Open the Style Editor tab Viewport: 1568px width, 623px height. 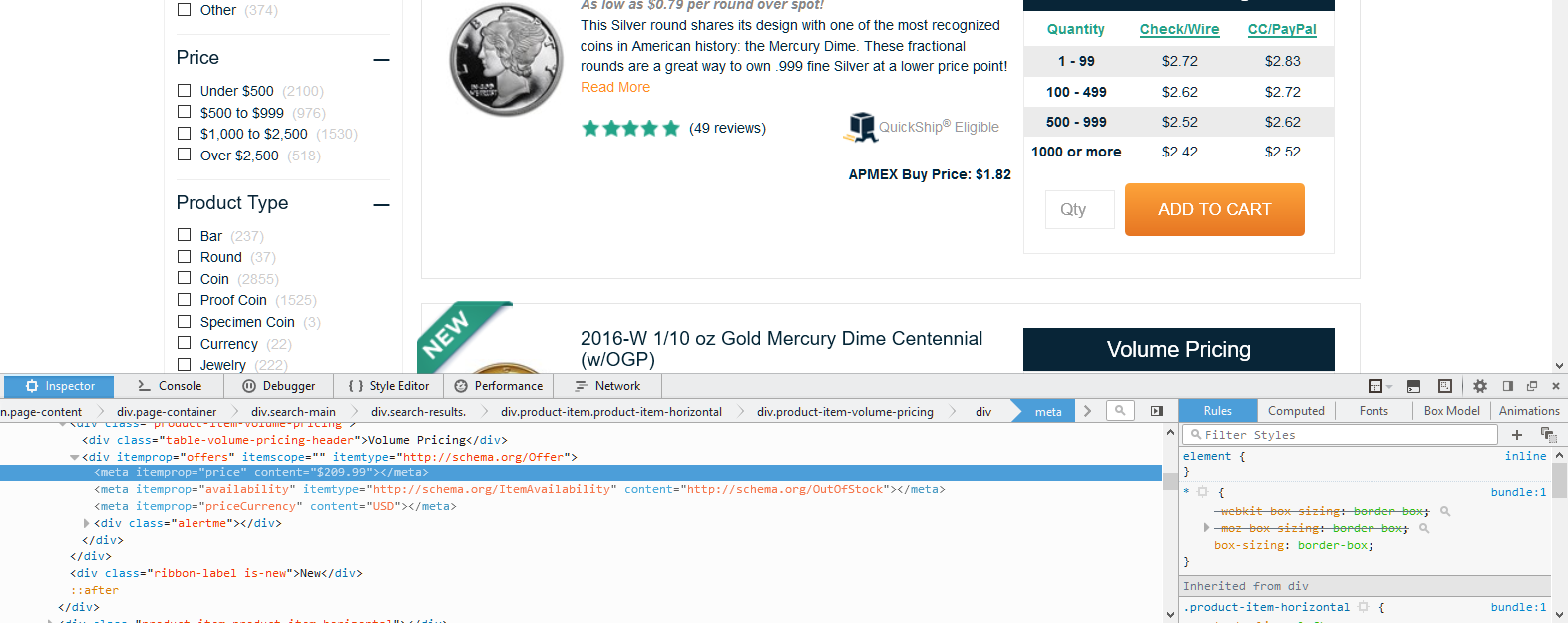click(389, 386)
